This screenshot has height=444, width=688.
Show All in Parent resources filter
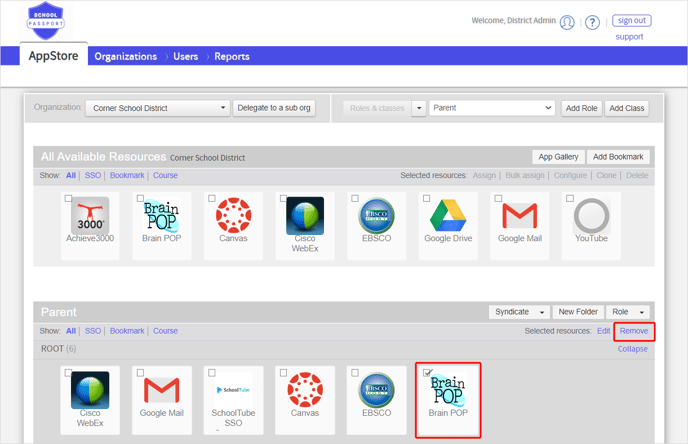[71, 331]
